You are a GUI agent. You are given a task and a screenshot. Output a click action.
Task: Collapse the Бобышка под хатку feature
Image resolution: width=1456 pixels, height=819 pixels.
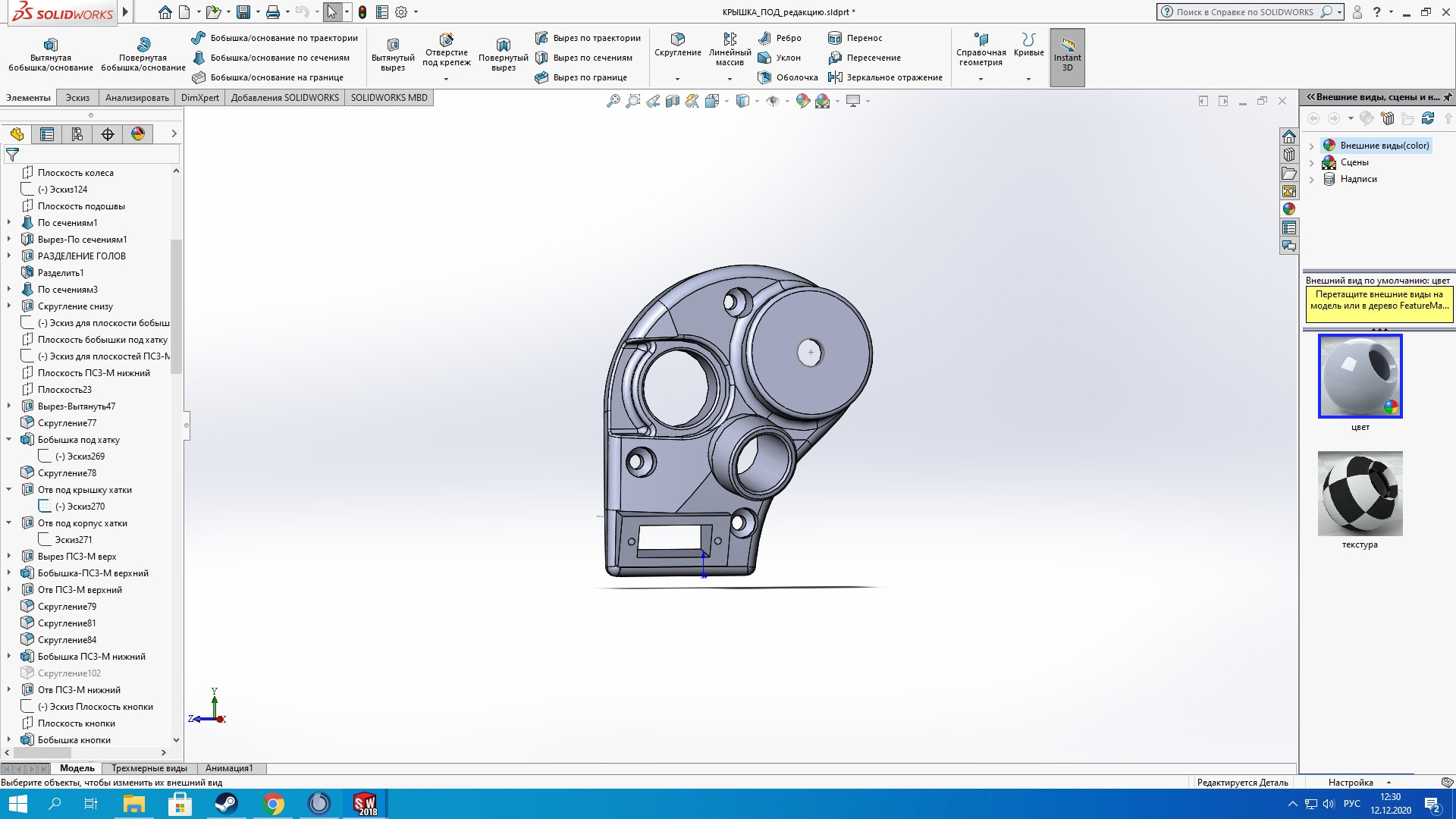(x=9, y=440)
